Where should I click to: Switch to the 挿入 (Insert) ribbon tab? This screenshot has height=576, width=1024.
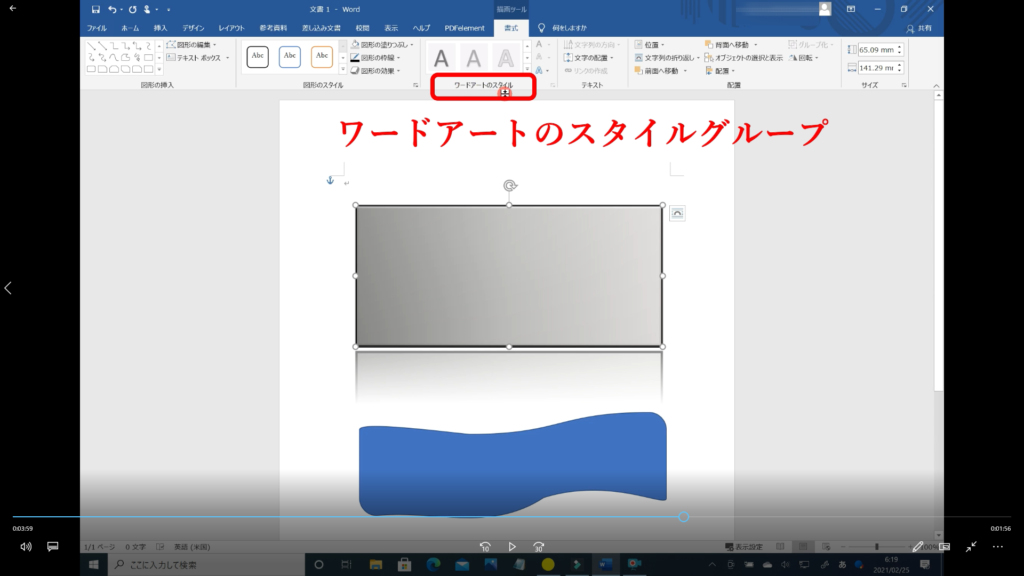[160, 28]
